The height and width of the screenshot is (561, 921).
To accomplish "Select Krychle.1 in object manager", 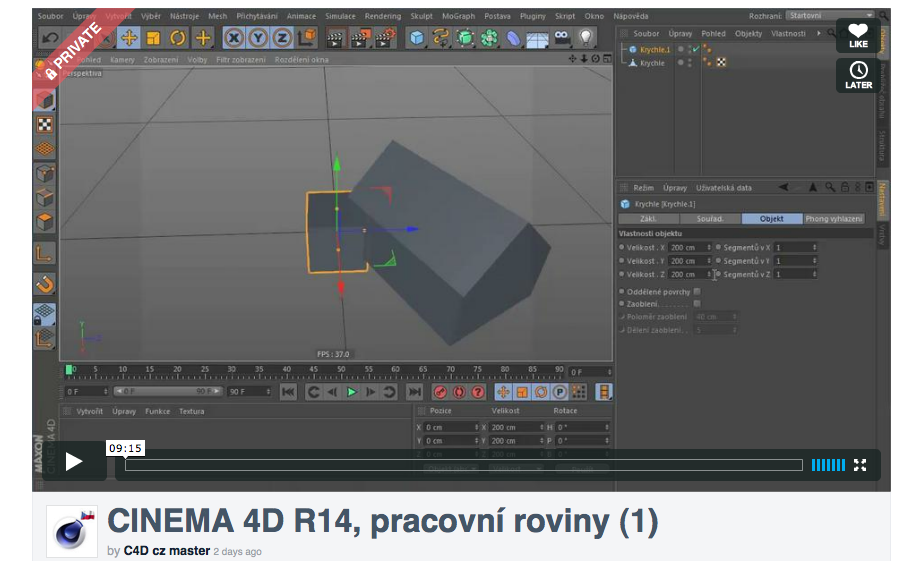I will tap(655, 50).
